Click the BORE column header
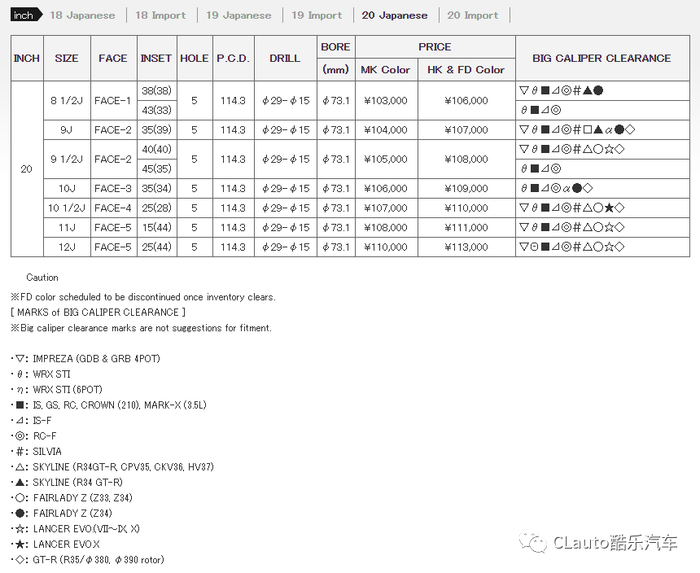 pyautogui.click(x=335, y=47)
